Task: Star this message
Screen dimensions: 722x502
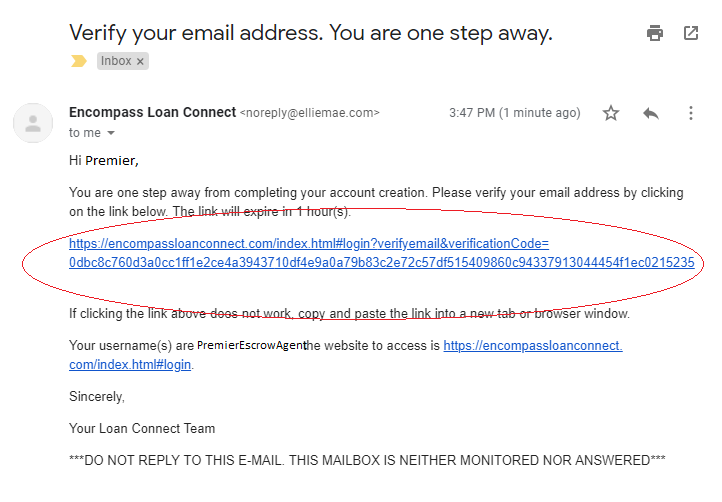Action: 611,113
